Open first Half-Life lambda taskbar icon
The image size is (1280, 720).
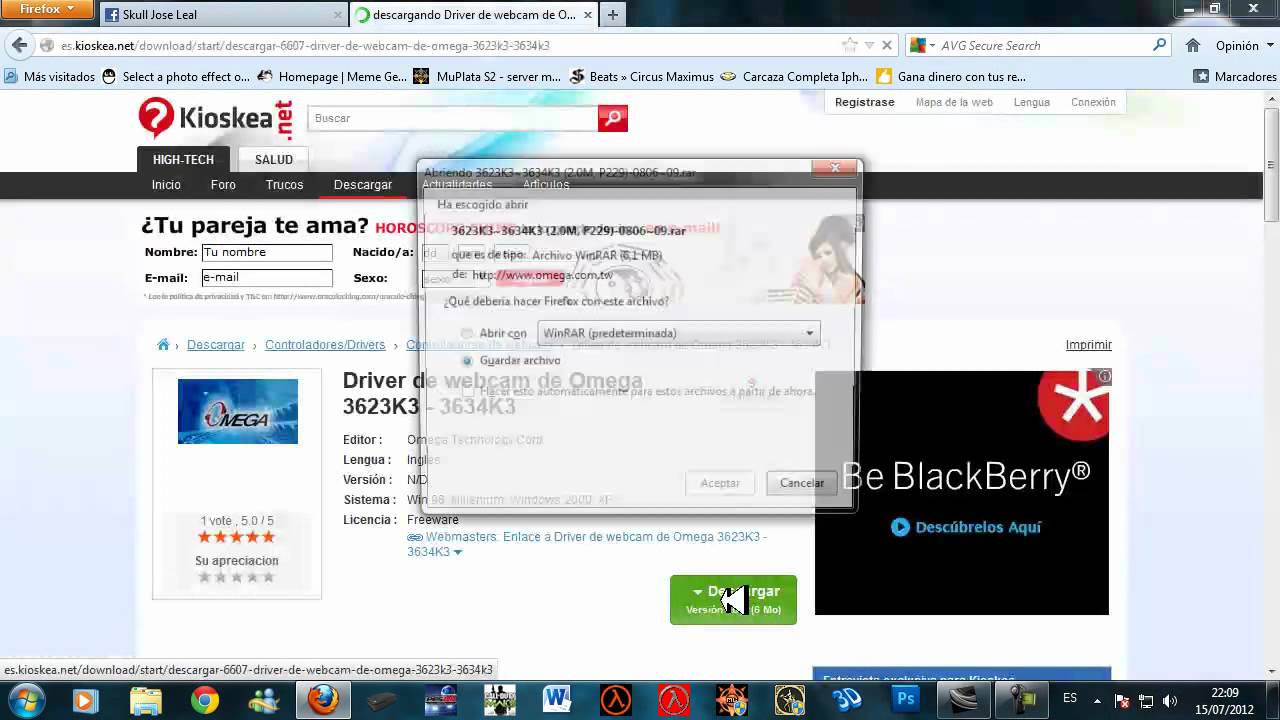(614, 700)
